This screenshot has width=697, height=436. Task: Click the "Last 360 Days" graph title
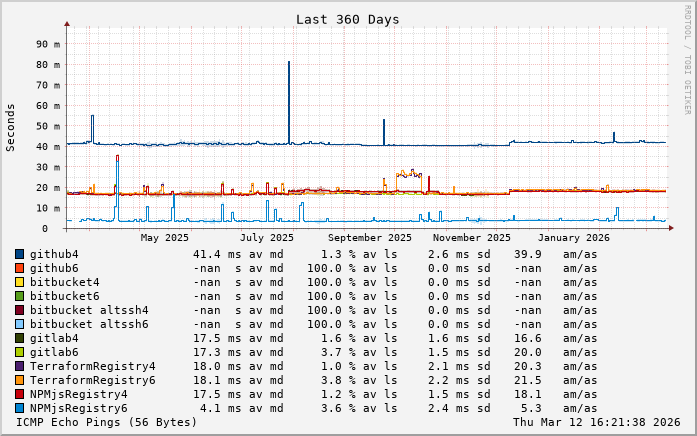tap(347, 19)
